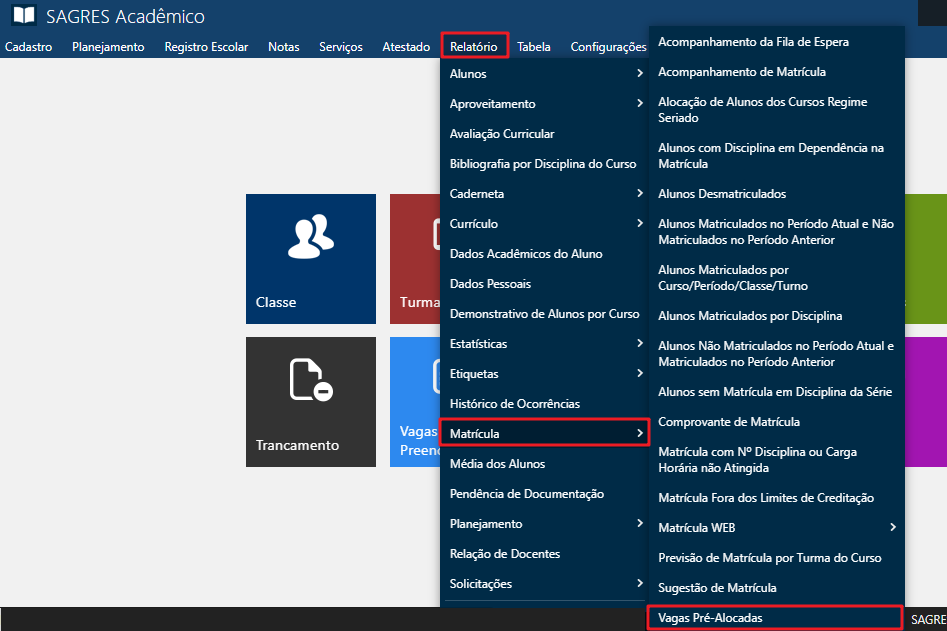Choose Alunos Matriculados no Período Atual e Não Matriculados
947x631 pixels.
[x=776, y=232]
